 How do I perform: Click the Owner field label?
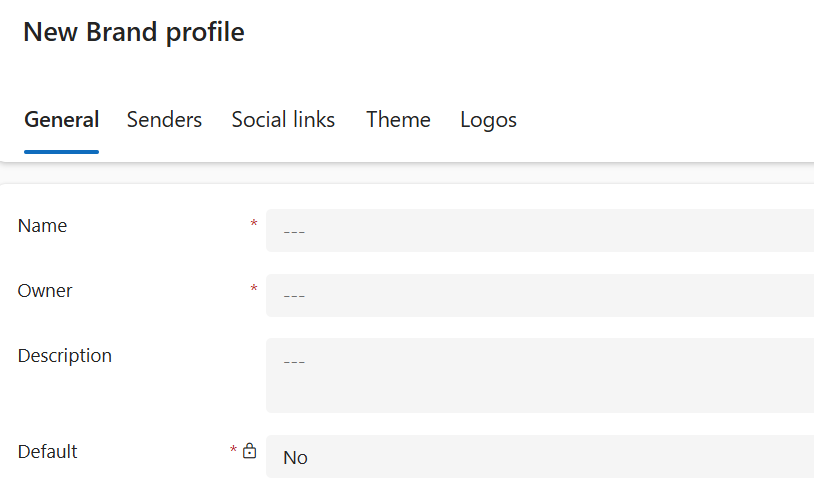tap(45, 291)
